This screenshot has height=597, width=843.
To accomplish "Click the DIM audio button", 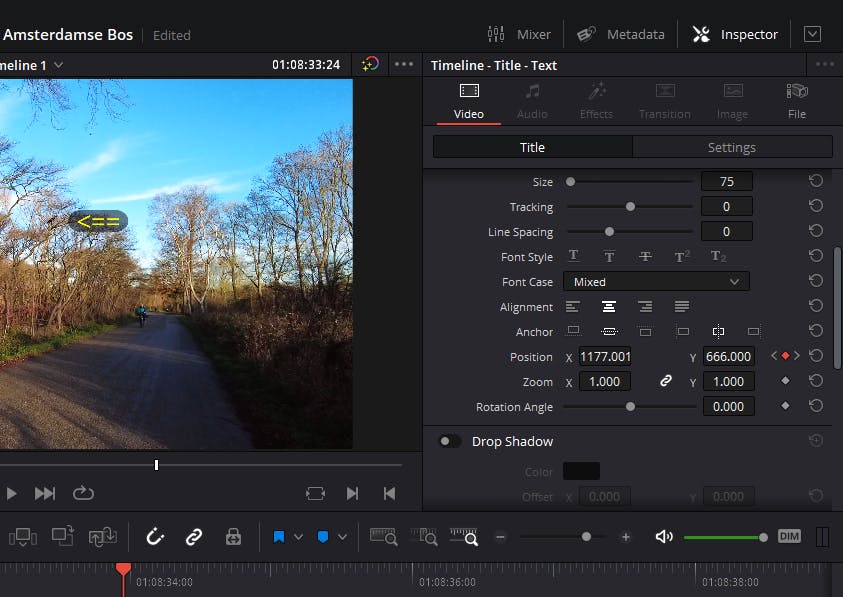I will 789,537.
